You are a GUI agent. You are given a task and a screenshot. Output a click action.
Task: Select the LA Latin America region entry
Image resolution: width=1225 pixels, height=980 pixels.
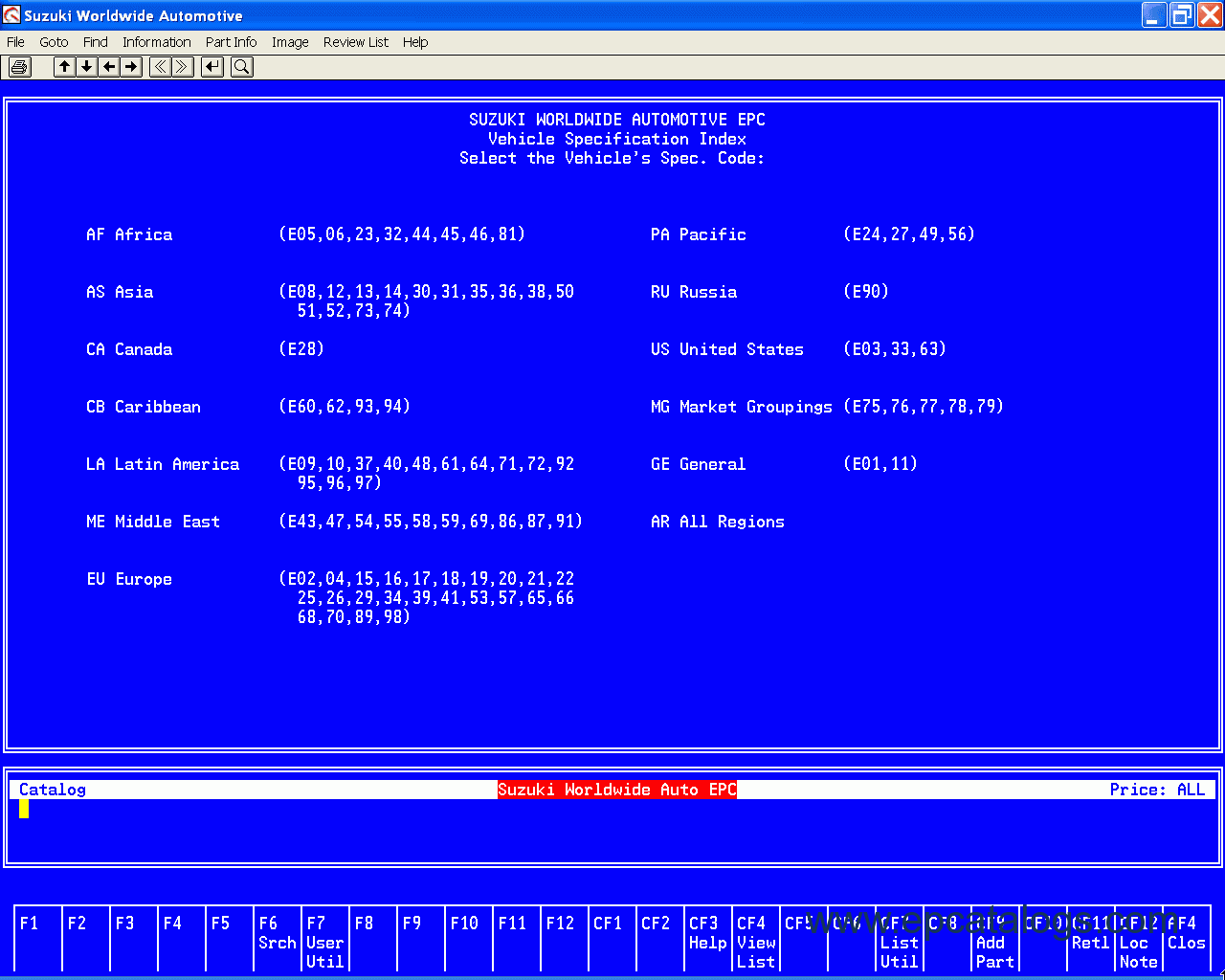tap(163, 464)
